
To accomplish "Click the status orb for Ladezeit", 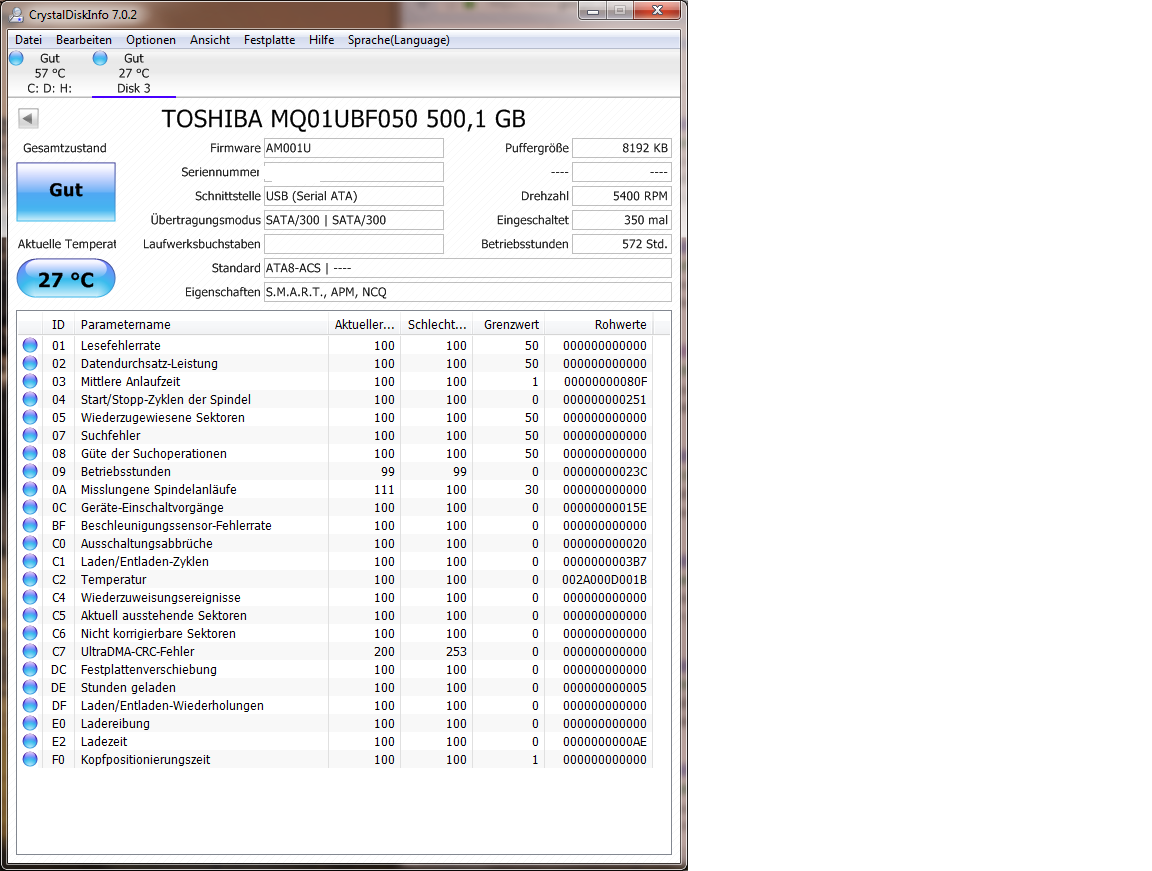I will 30,741.
